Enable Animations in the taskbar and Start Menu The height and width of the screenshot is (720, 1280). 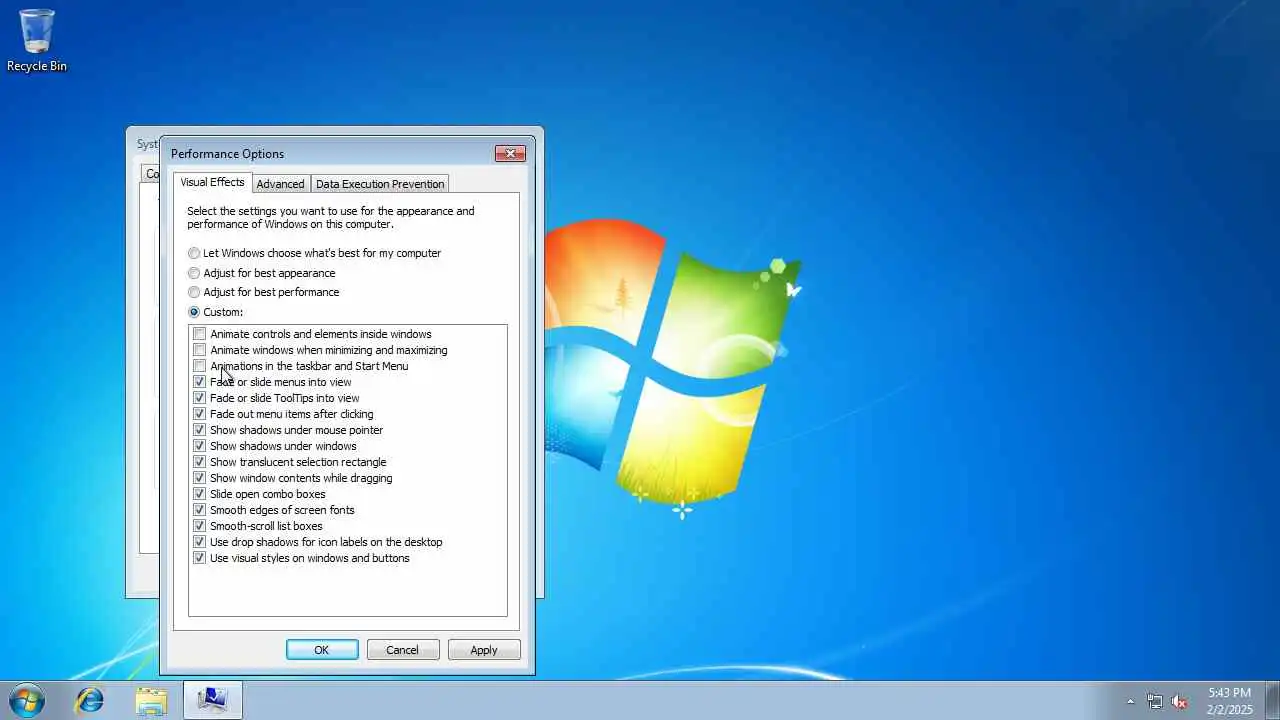(199, 366)
